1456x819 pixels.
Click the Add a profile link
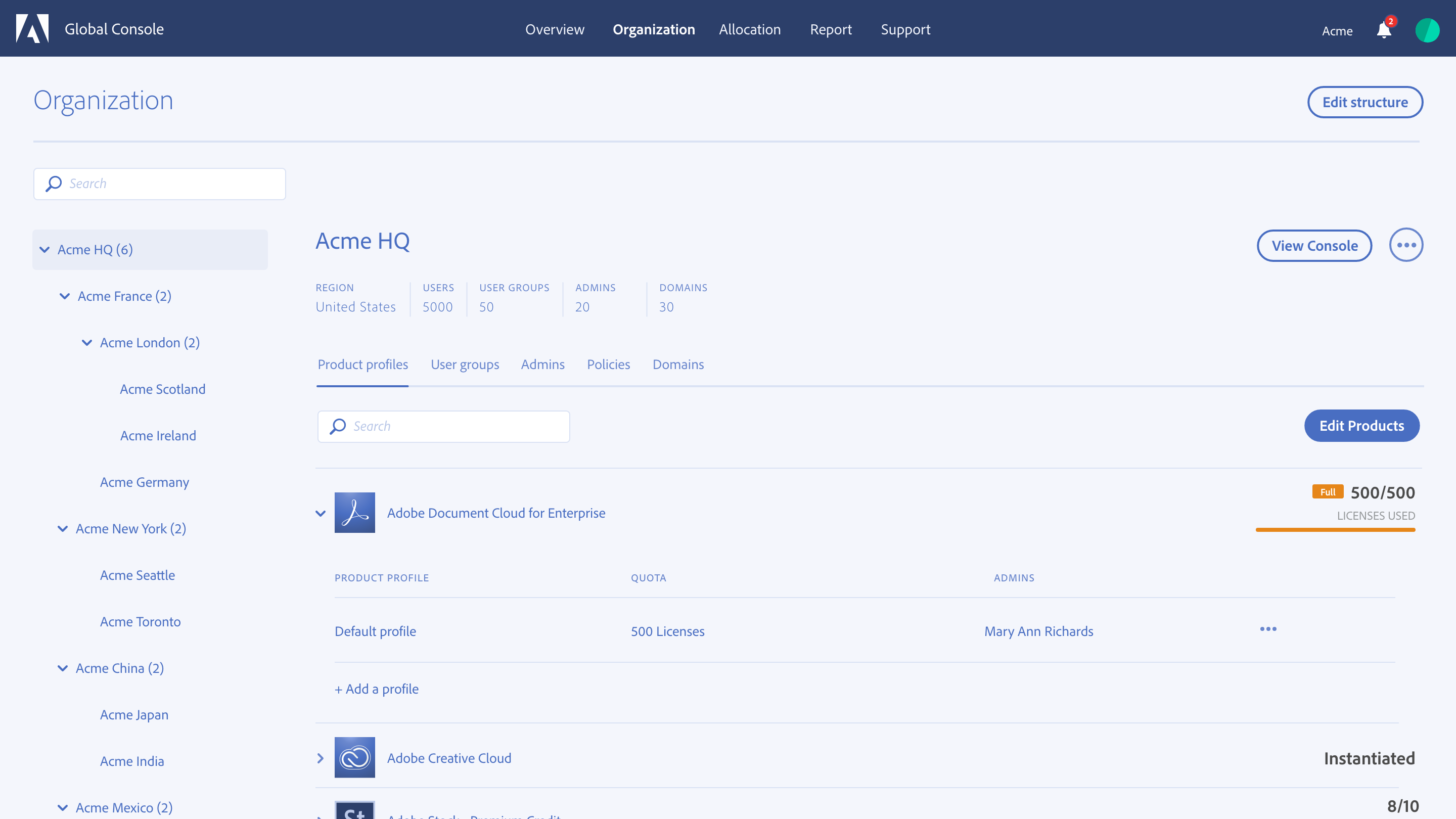(377, 689)
